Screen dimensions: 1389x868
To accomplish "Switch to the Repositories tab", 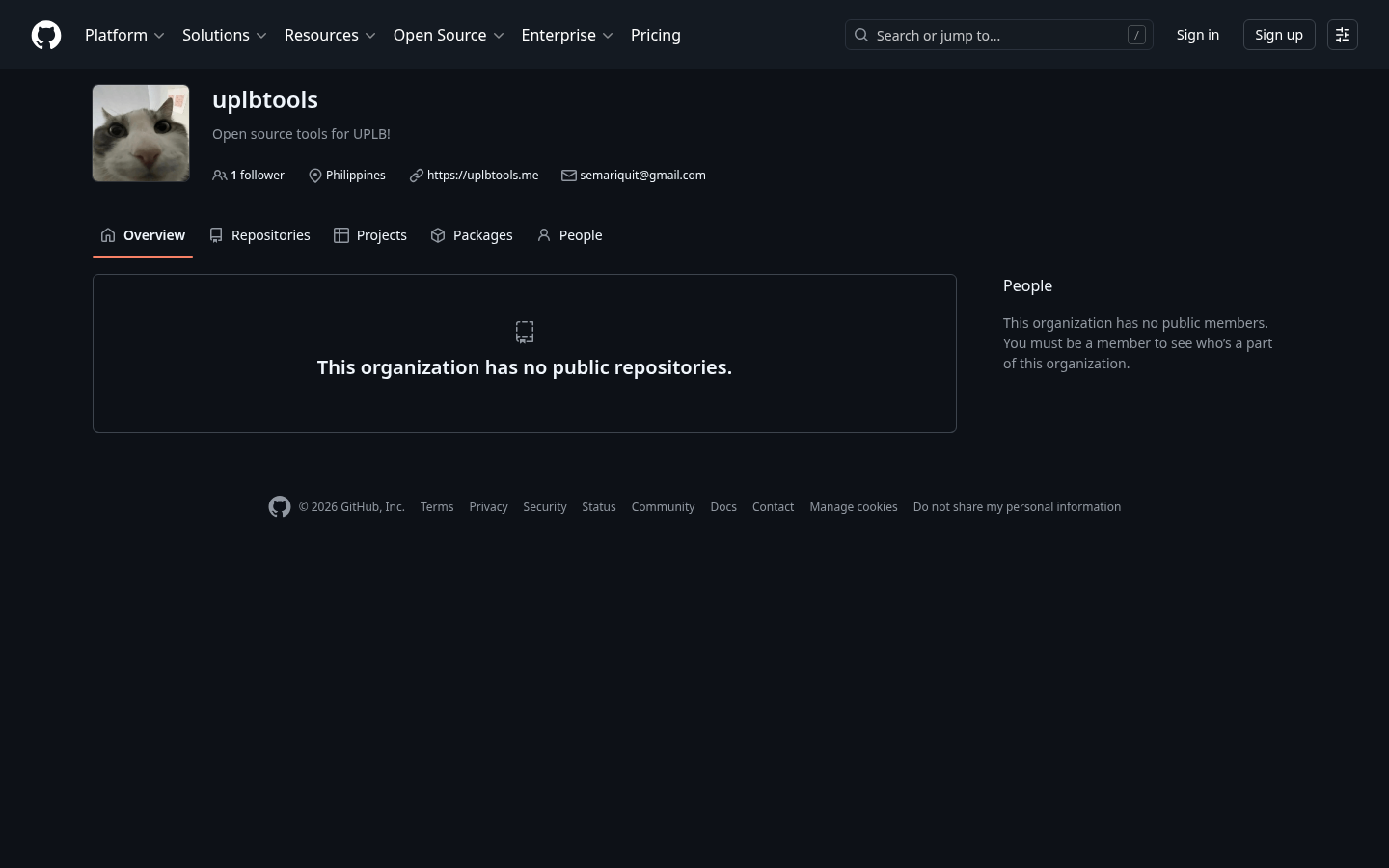I will tap(259, 235).
